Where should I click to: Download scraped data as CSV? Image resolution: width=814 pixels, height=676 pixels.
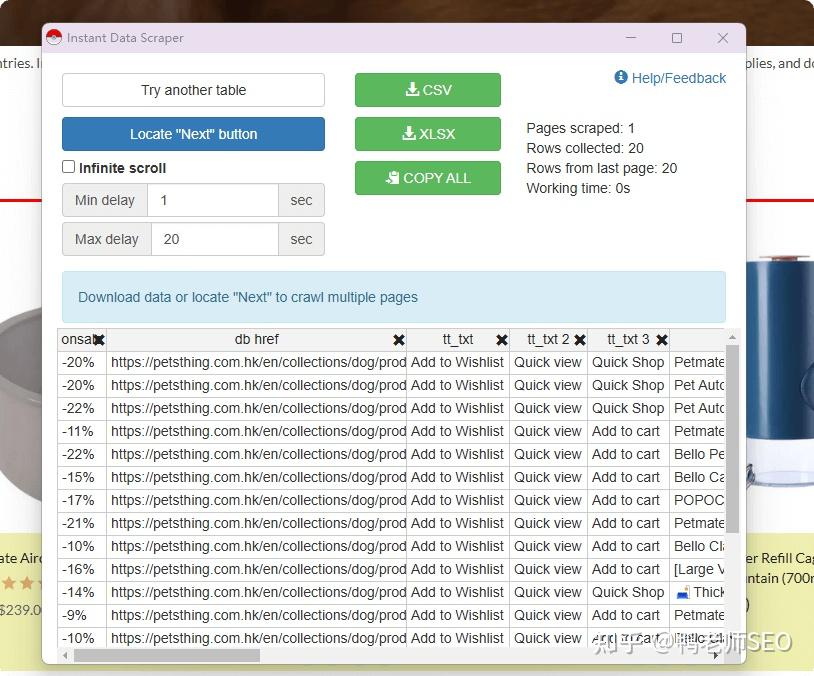pos(428,89)
